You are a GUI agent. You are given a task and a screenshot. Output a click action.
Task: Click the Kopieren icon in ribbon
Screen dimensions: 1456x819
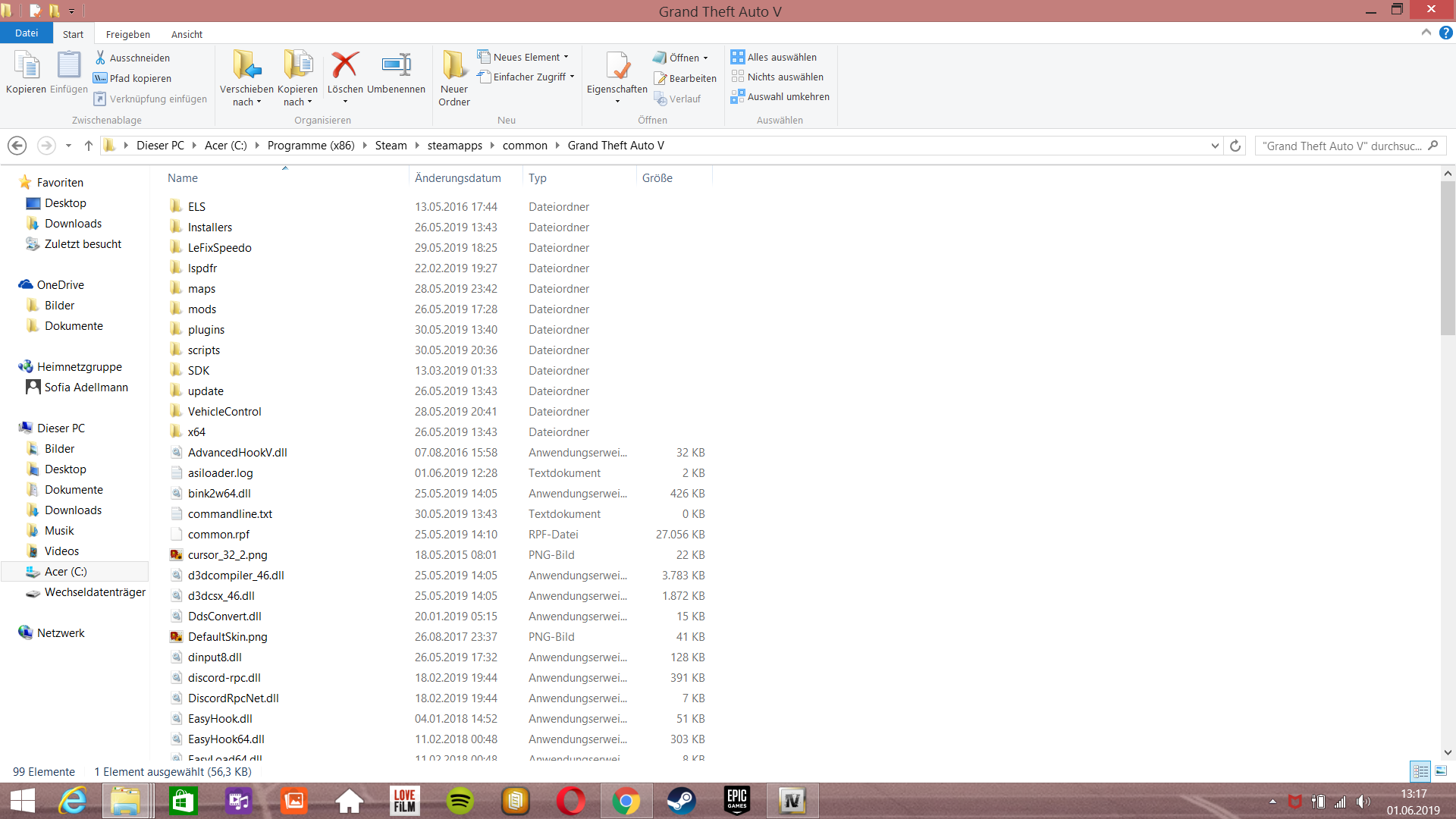27,66
